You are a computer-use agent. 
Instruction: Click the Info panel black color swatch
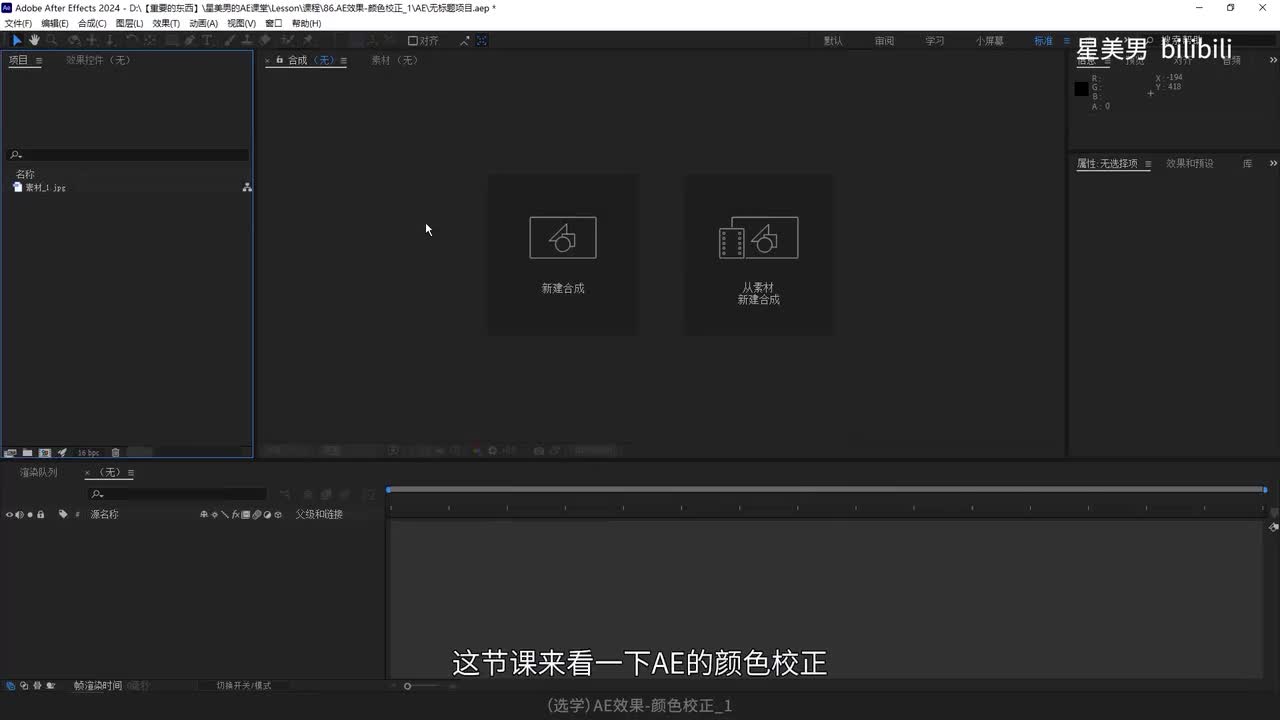[1081, 89]
